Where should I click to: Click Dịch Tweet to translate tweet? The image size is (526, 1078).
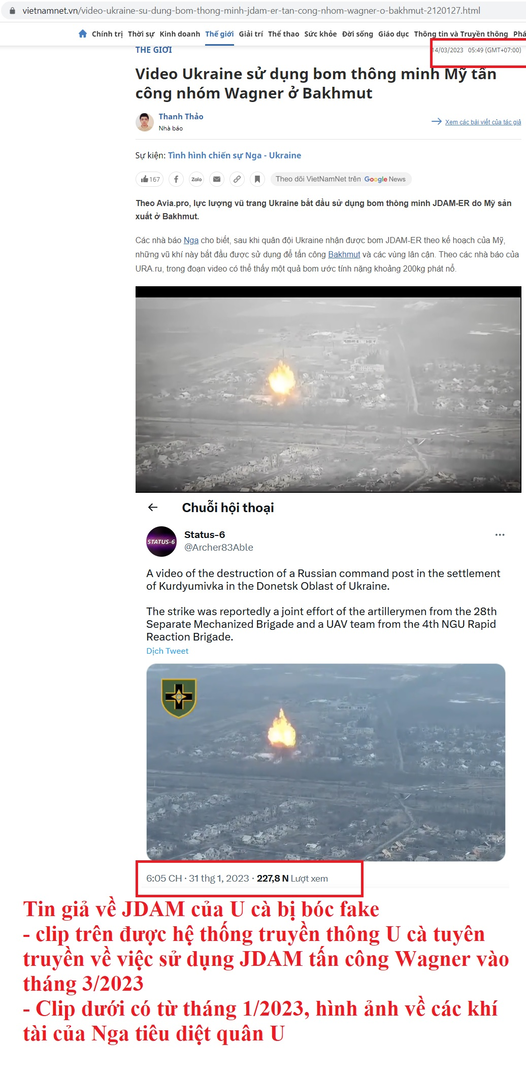[x=167, y=651]
